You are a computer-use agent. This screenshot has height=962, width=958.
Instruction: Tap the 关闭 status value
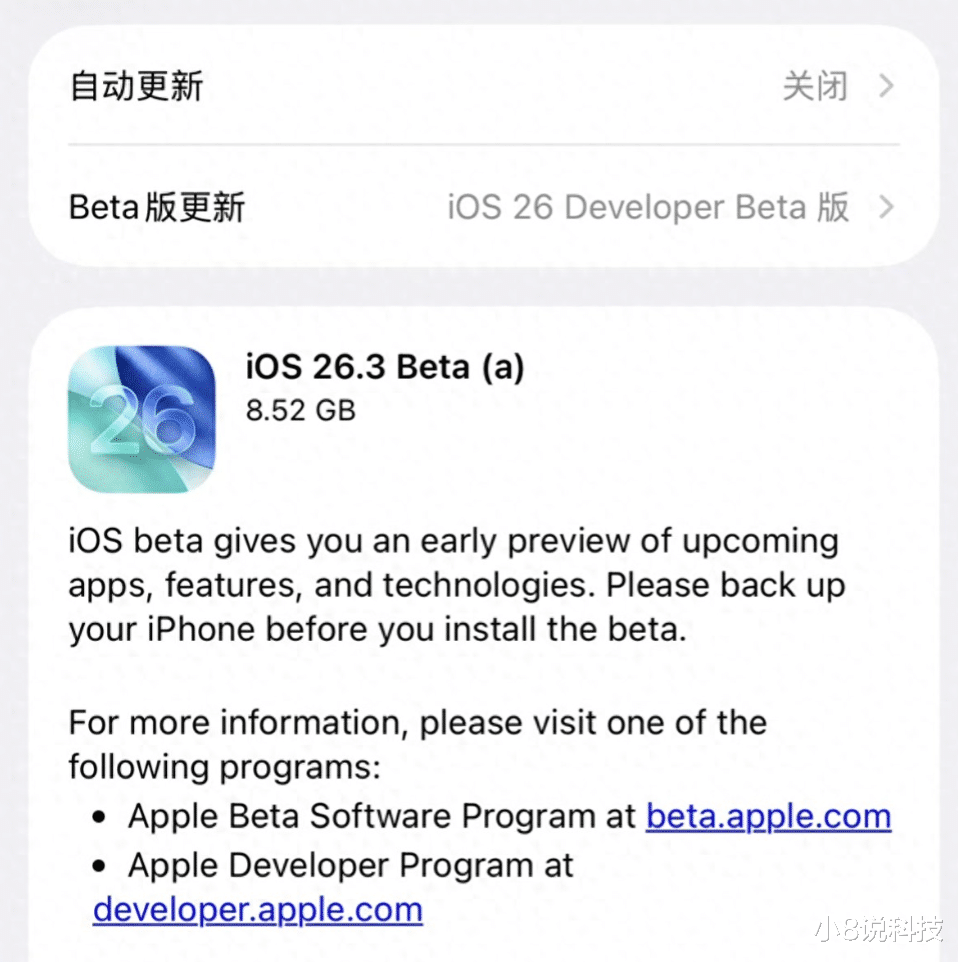tap(815, 86)
